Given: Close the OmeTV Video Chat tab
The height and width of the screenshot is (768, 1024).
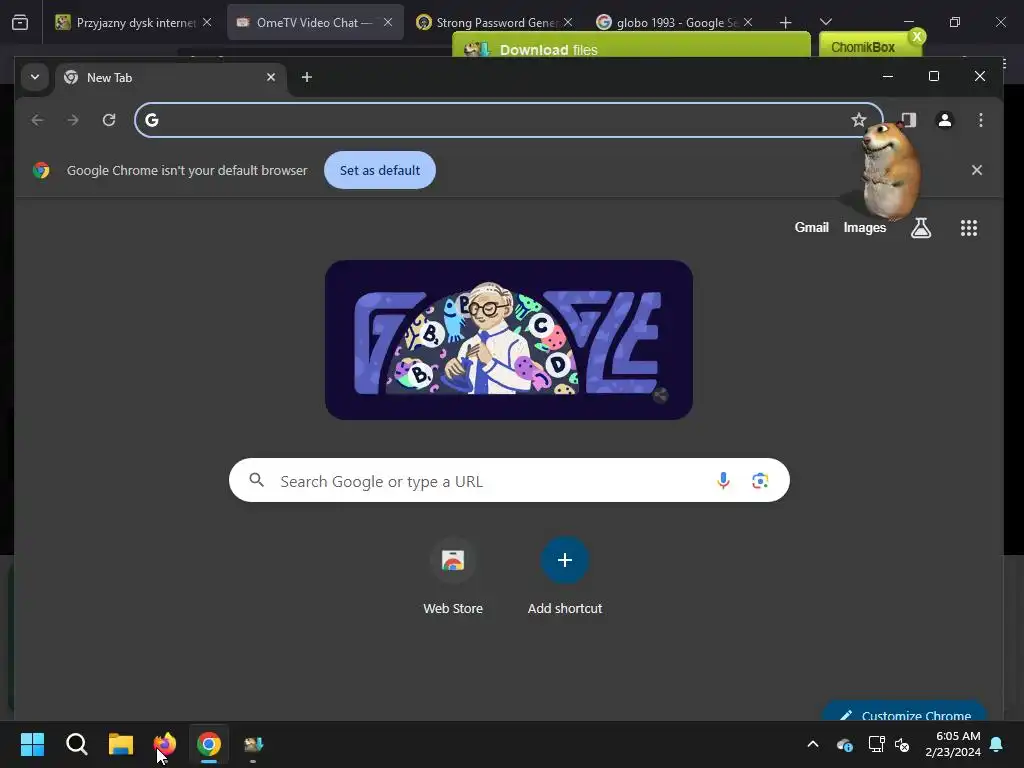Looking at the screenshot, I should (x=388, y=22).
